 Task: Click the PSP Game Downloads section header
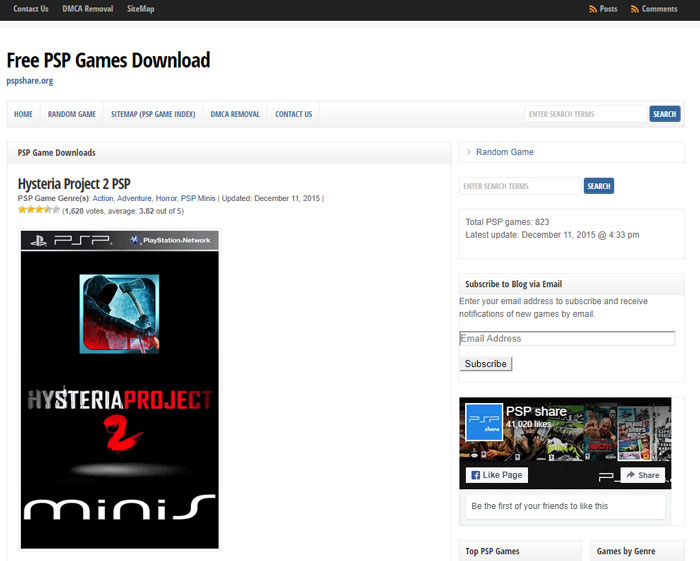[x=229, y=153]
